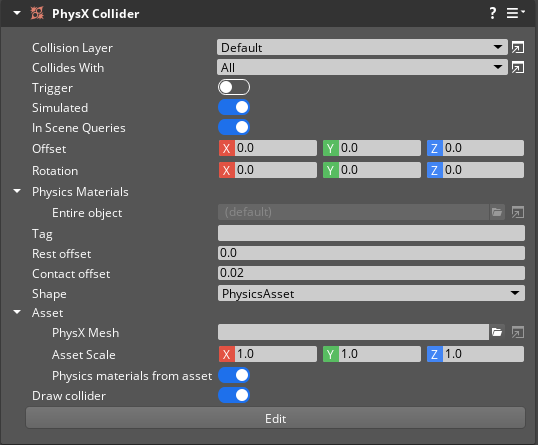
Task: Collapse the Physics Materials section
Action: tap(17, 191)
